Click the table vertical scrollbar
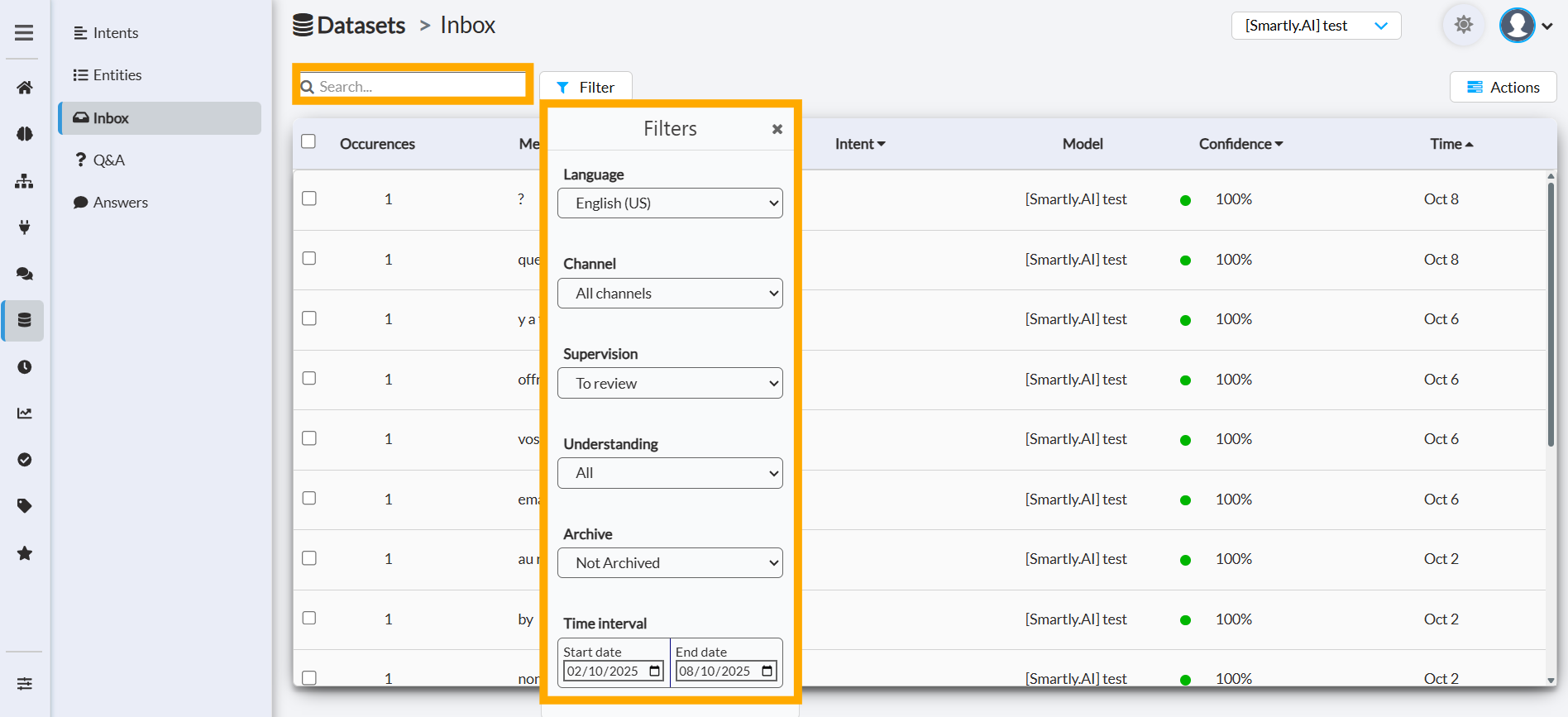 [x=1551, y=314]
